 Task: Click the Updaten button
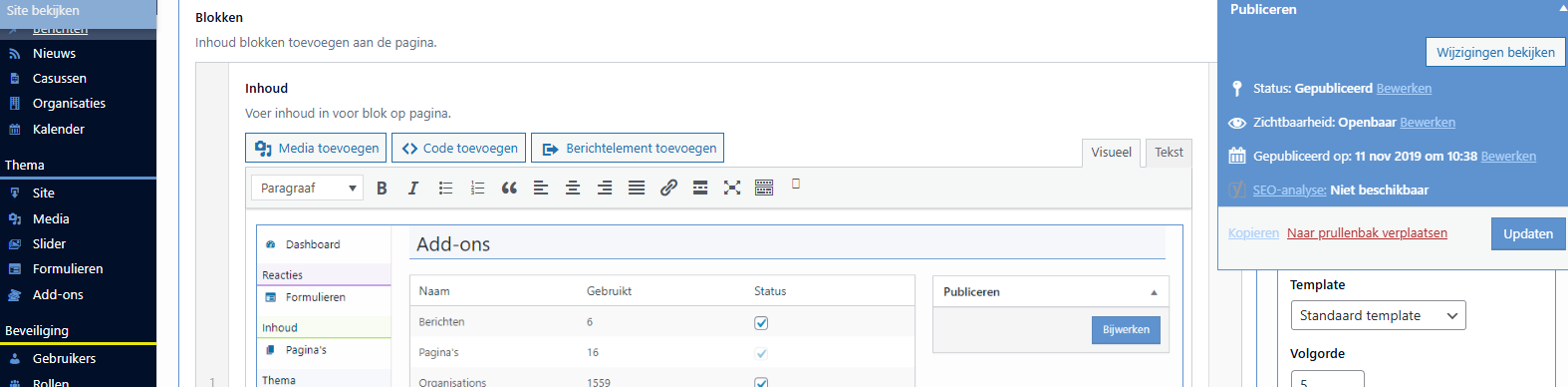point(1528,233)
